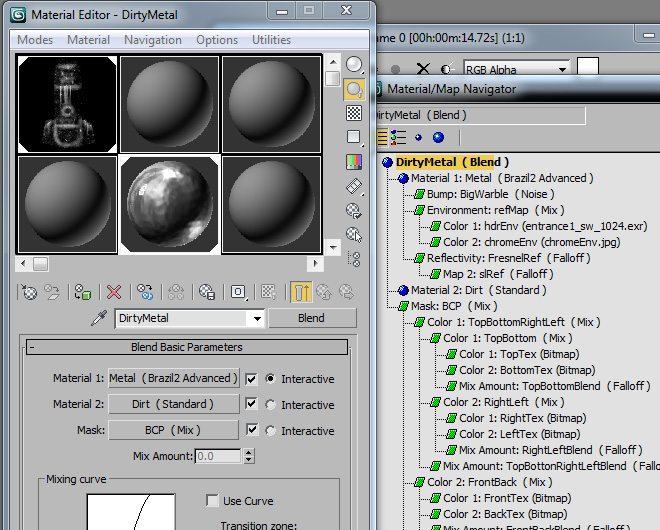
Task: Open the Material menu
Action: pos(88,40)
